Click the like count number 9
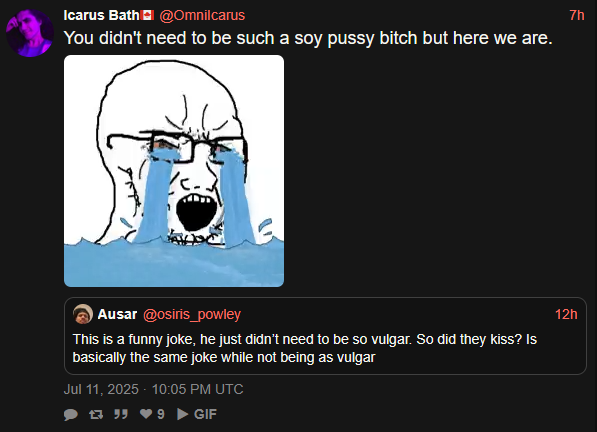The width and height of the screenshot is (597, 432). coord(161,414)
